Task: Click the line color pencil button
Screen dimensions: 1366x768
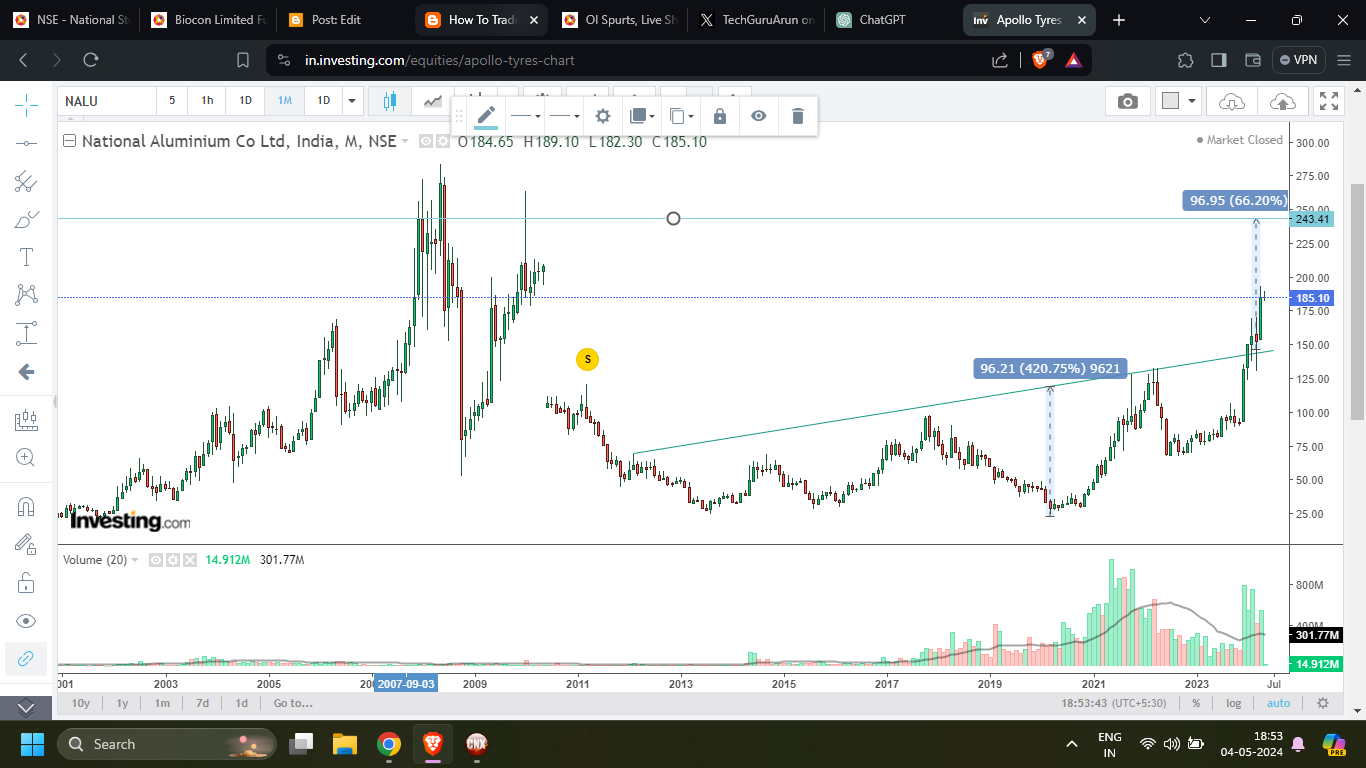Action: pos(486,116)
